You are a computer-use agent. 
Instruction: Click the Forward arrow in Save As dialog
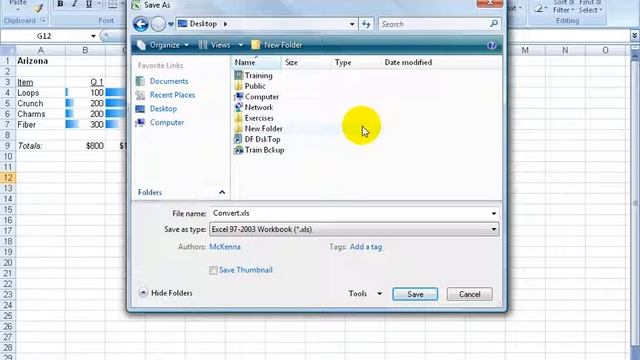(x=158, y=24)
